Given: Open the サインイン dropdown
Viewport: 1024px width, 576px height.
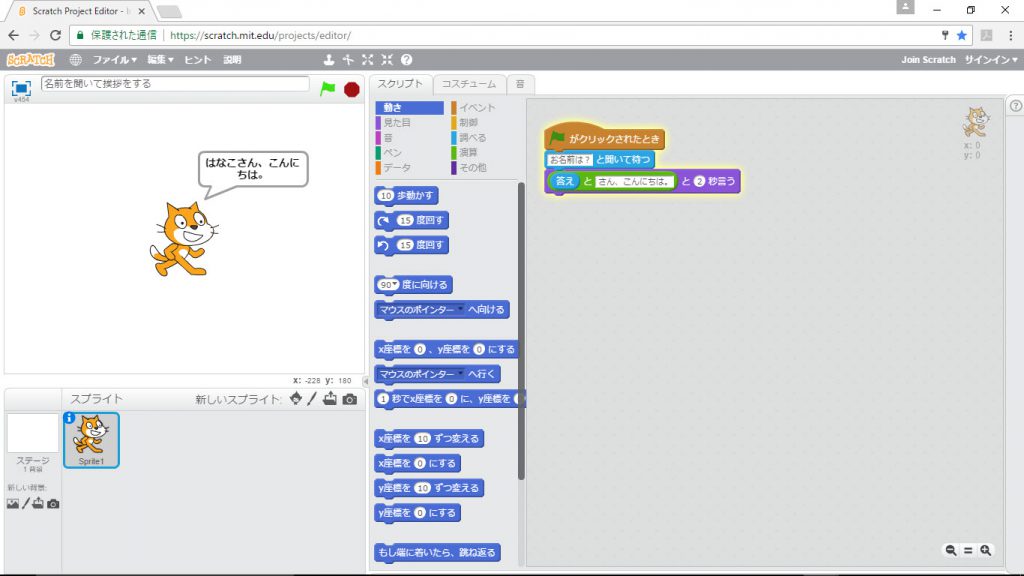Looking at the screenshot, I should click(991, 59).
